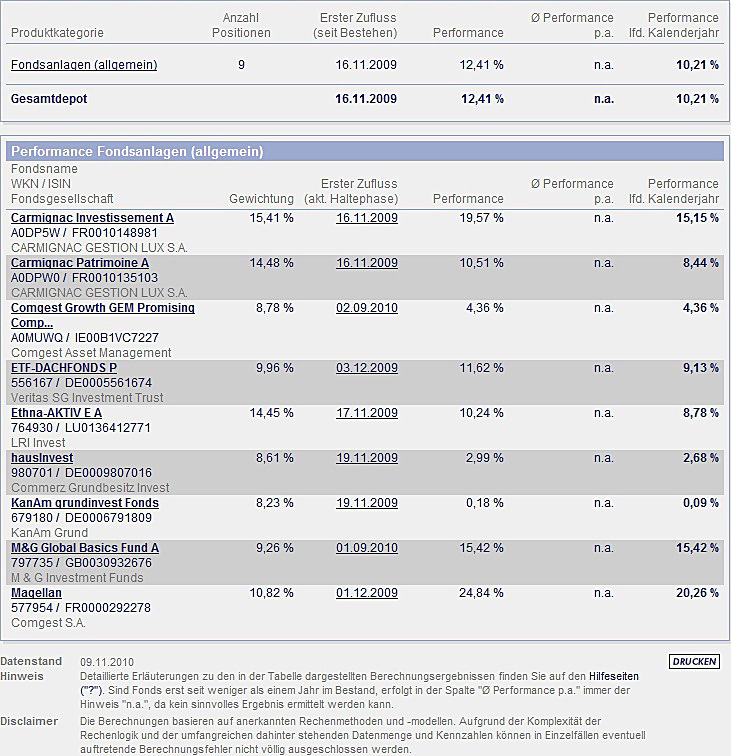Select the M&G Global Basics Fund A link
731x756 pixels.
point(85,548)
